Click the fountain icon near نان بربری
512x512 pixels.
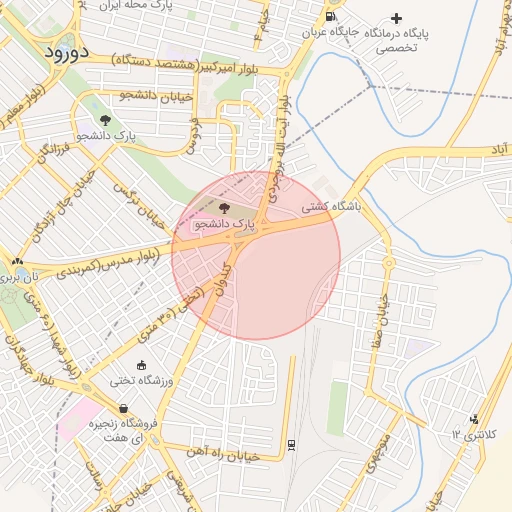17,262
